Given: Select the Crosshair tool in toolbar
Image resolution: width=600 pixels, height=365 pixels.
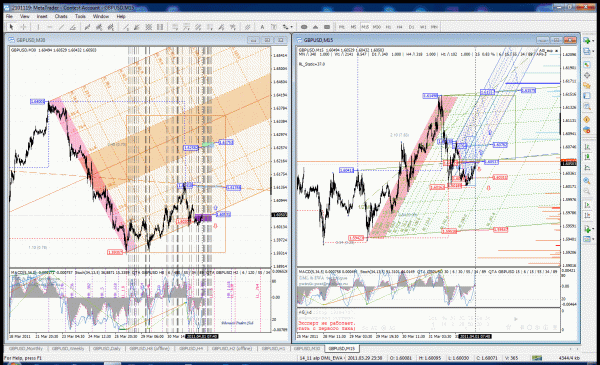Looking at the screenshot, I should click(23, 27).
